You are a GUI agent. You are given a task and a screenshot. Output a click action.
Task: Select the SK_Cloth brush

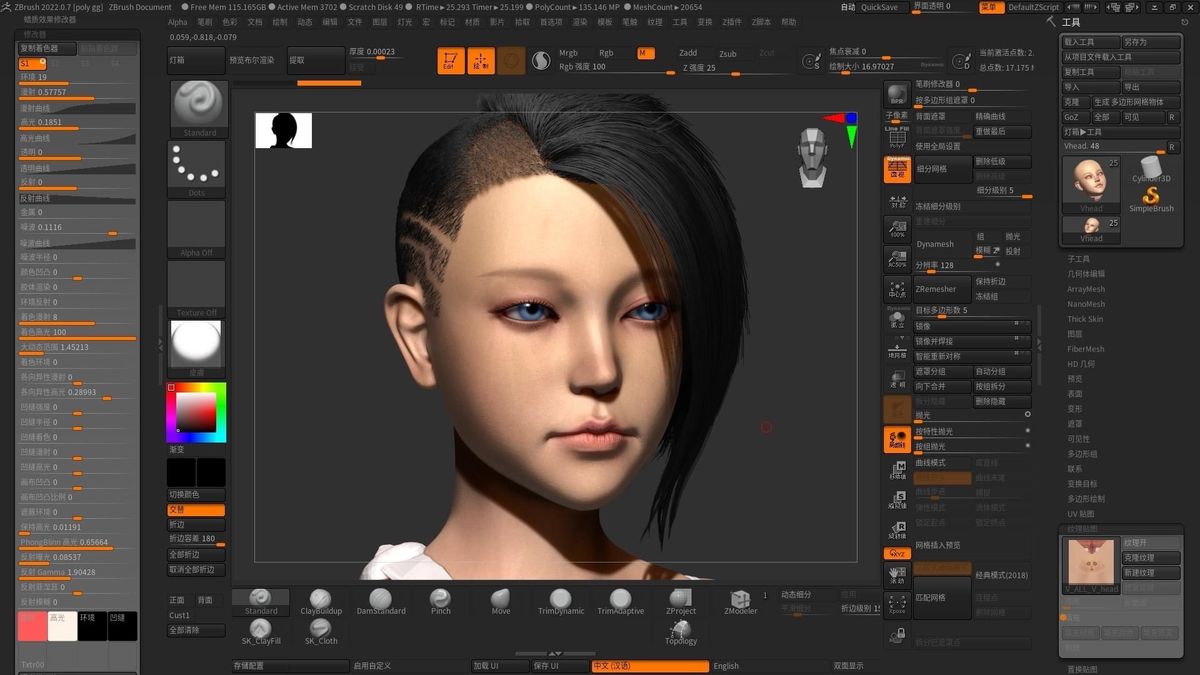pos(321,632)
